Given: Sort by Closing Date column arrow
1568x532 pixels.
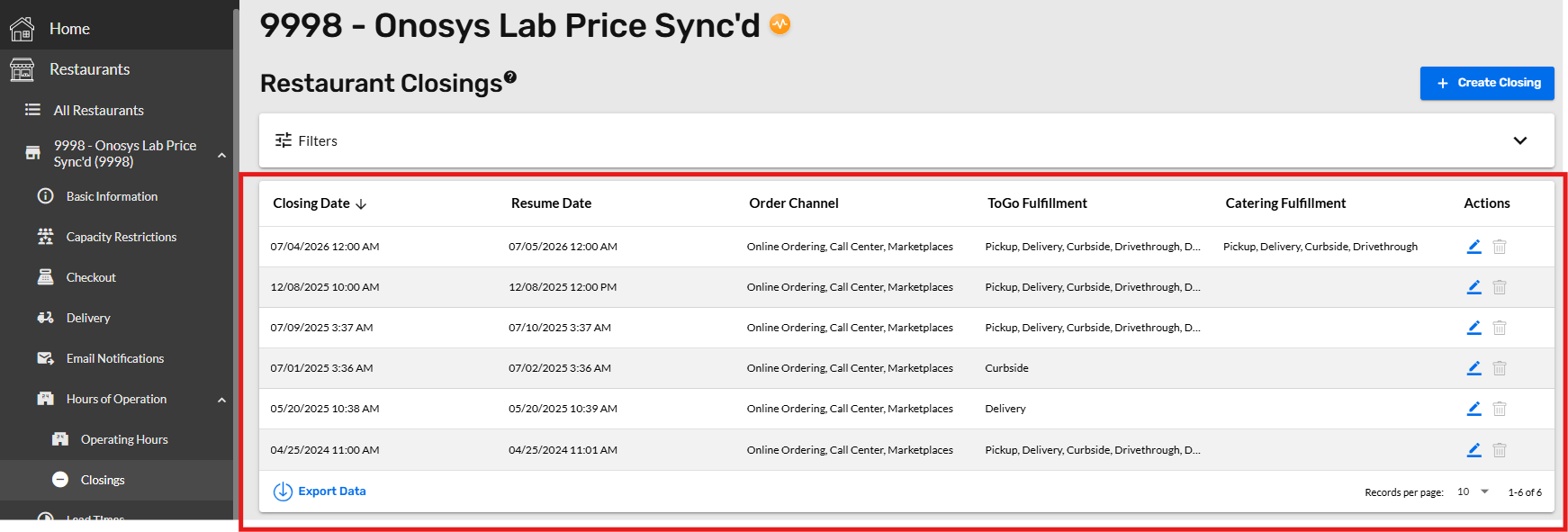Looking at the screenshot, I should click(x=361, y=204).
